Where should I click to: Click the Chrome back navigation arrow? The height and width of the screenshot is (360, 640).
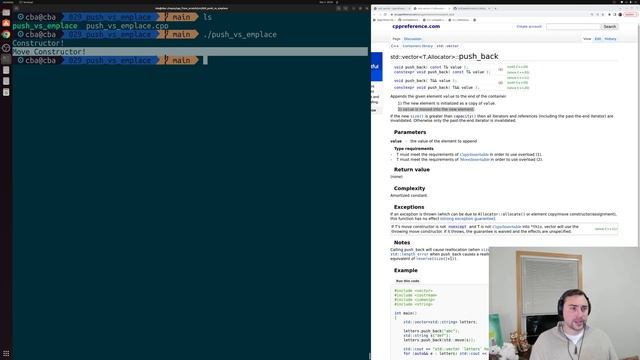point(374,14)
